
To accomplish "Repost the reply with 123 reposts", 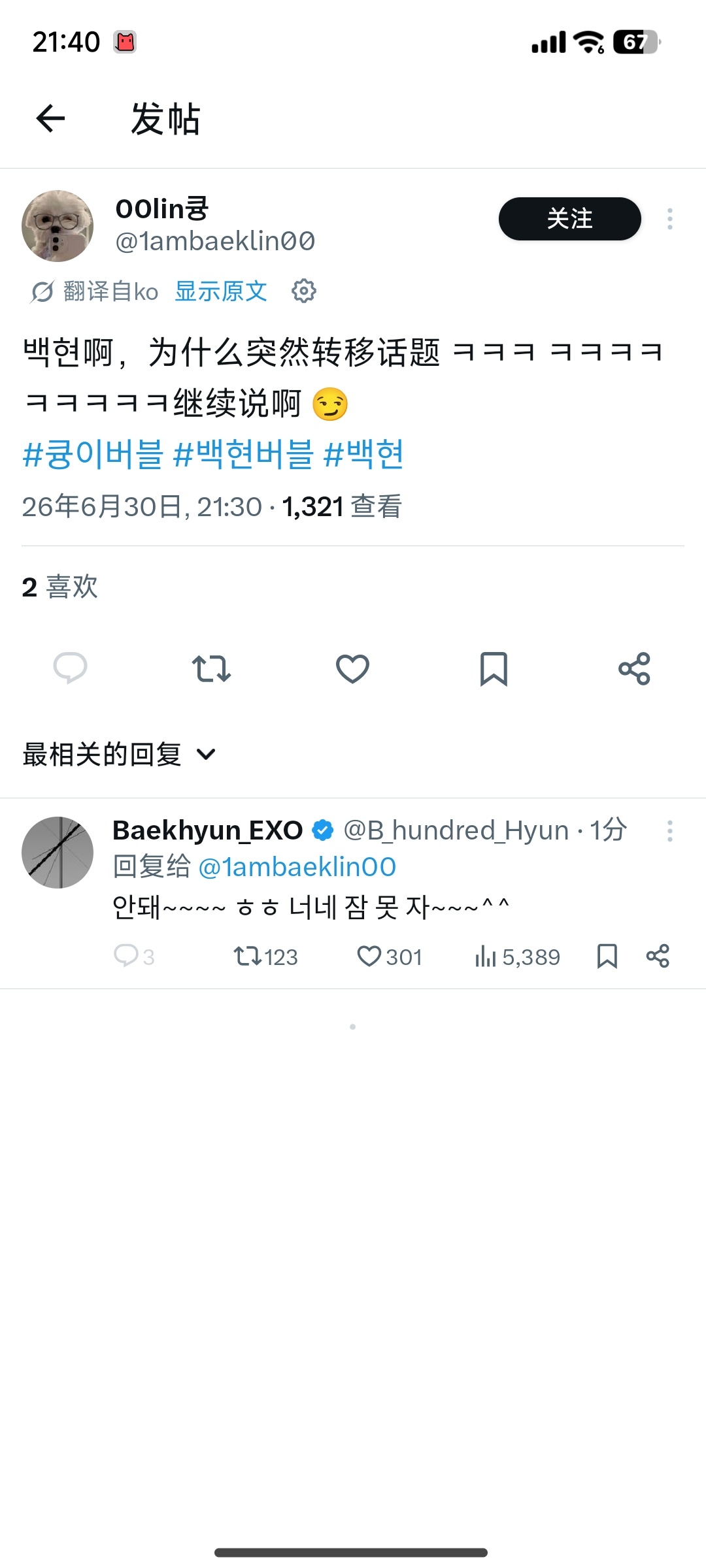I will tap(265, 956).
